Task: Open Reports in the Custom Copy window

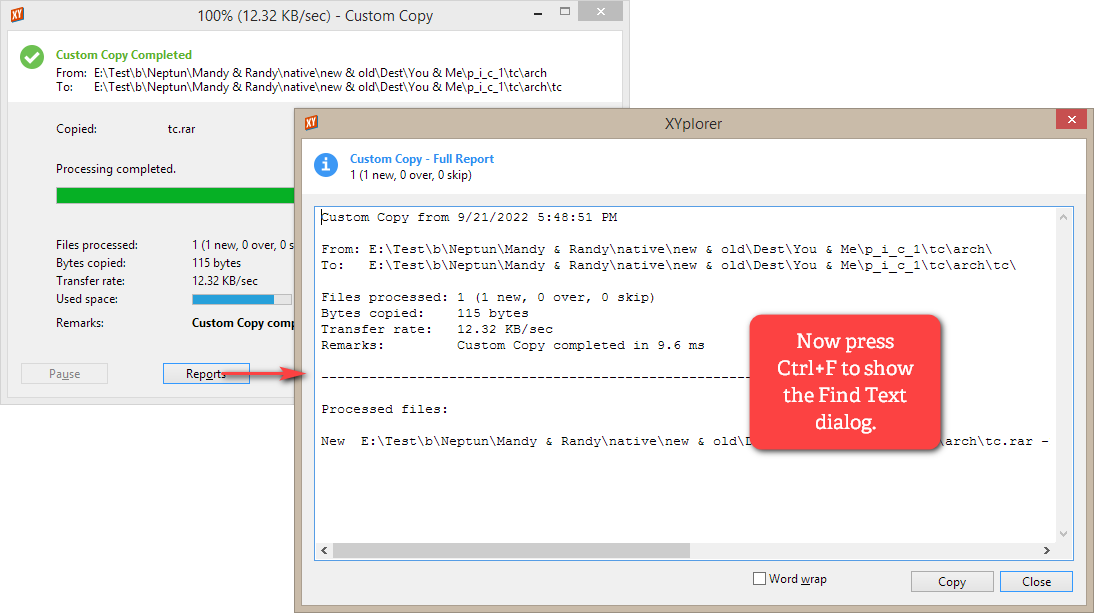Action: tap(205, 374)
